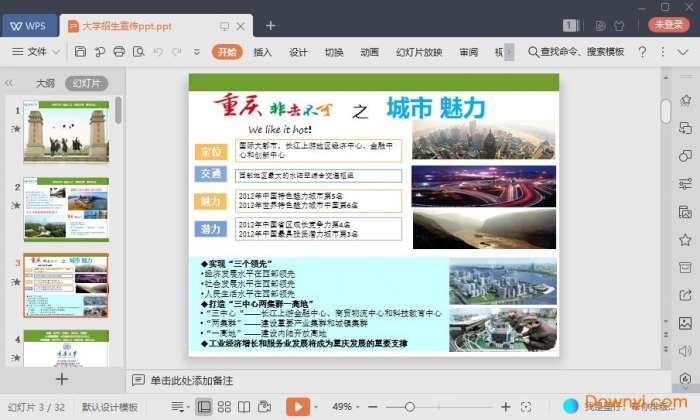Viewport: 700px width, 420px height.
Task: Expand more ribbon tabs arrow
Action: (x=509, y=52)
